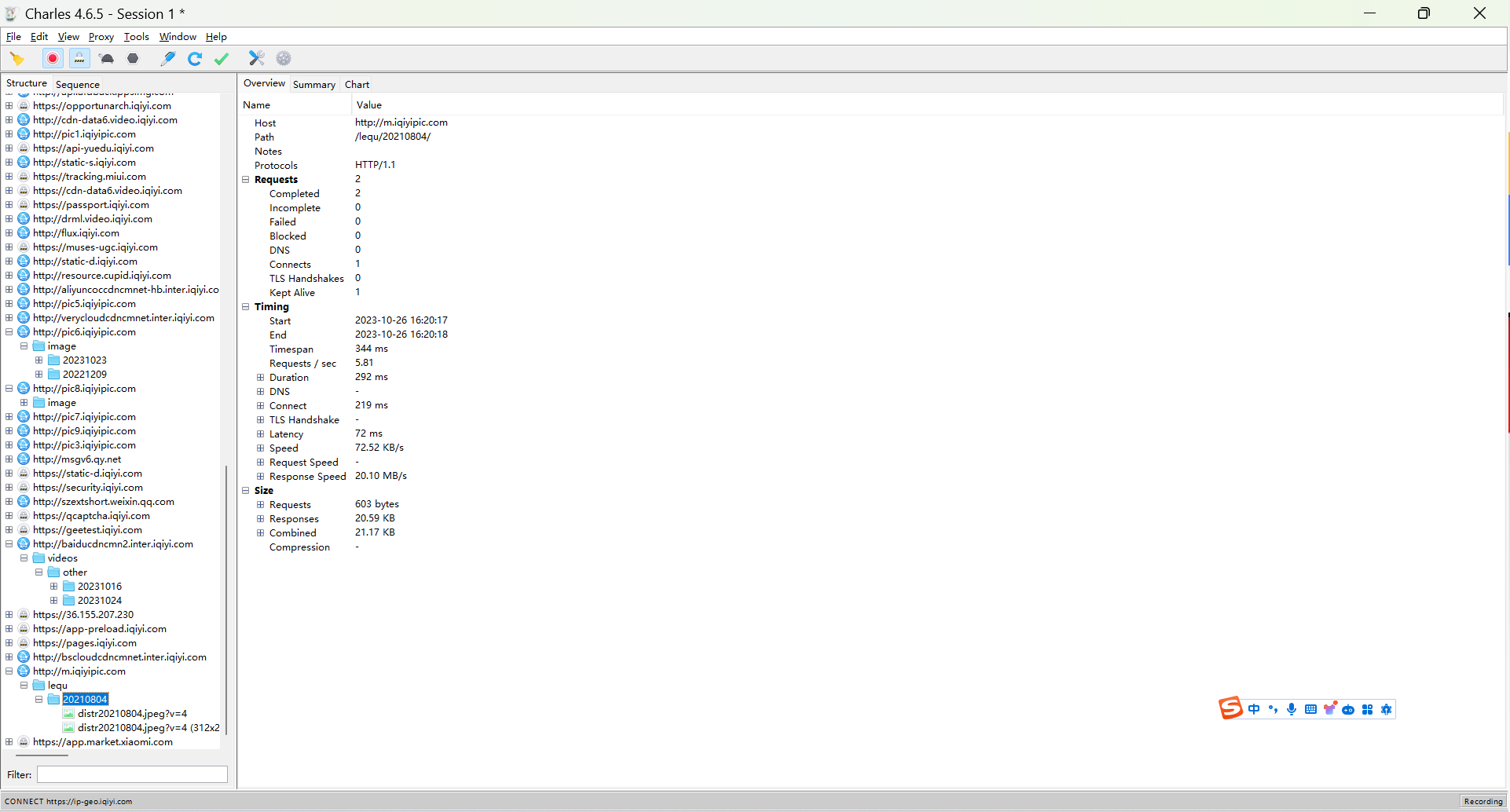Screen dimensions: 1510x812
Task: Select https://36.155.207.230 host
Action: tap(82, 614)
